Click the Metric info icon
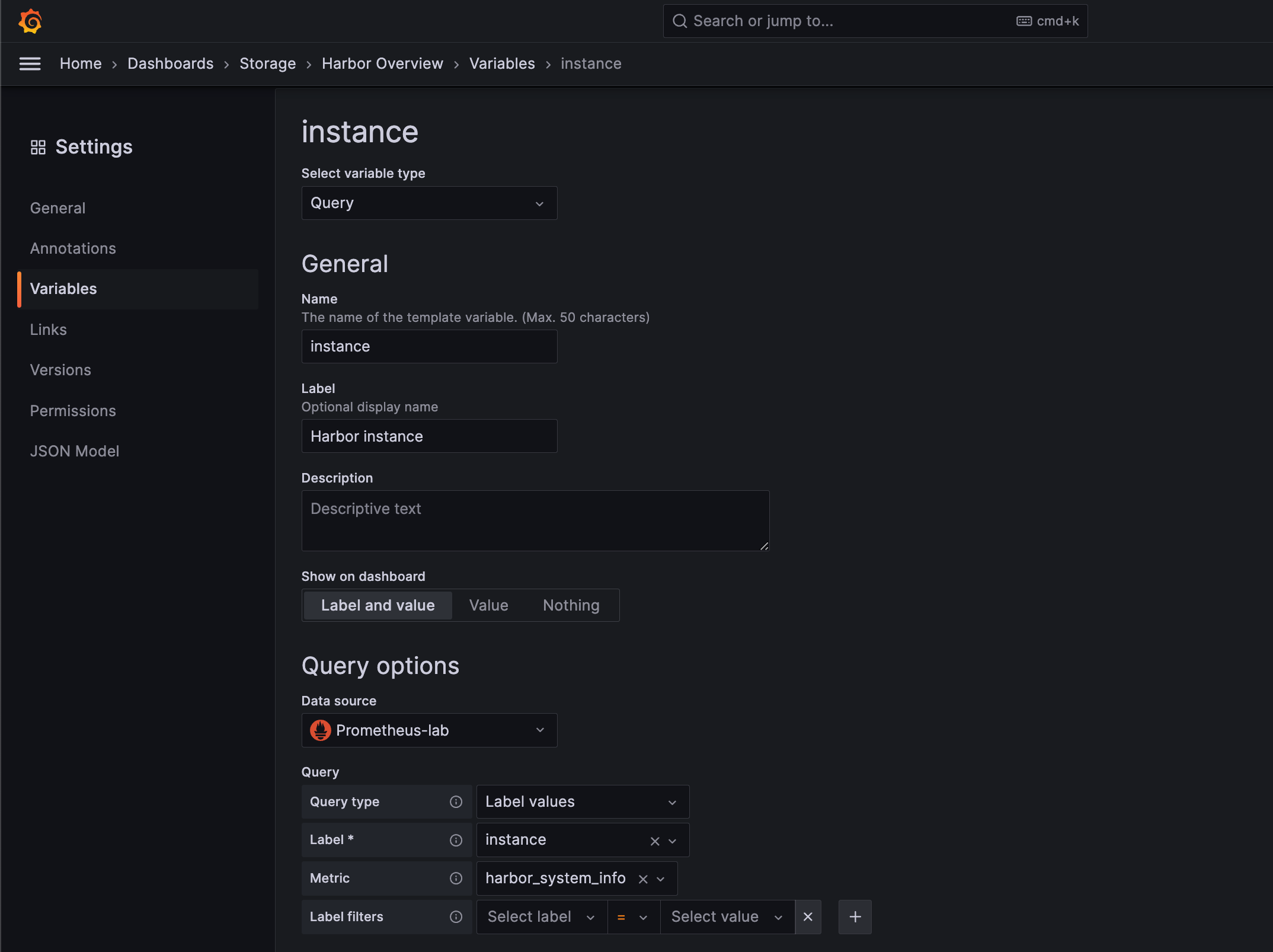The width and height of the screenshot is (1273, 952). coord(457,878)
